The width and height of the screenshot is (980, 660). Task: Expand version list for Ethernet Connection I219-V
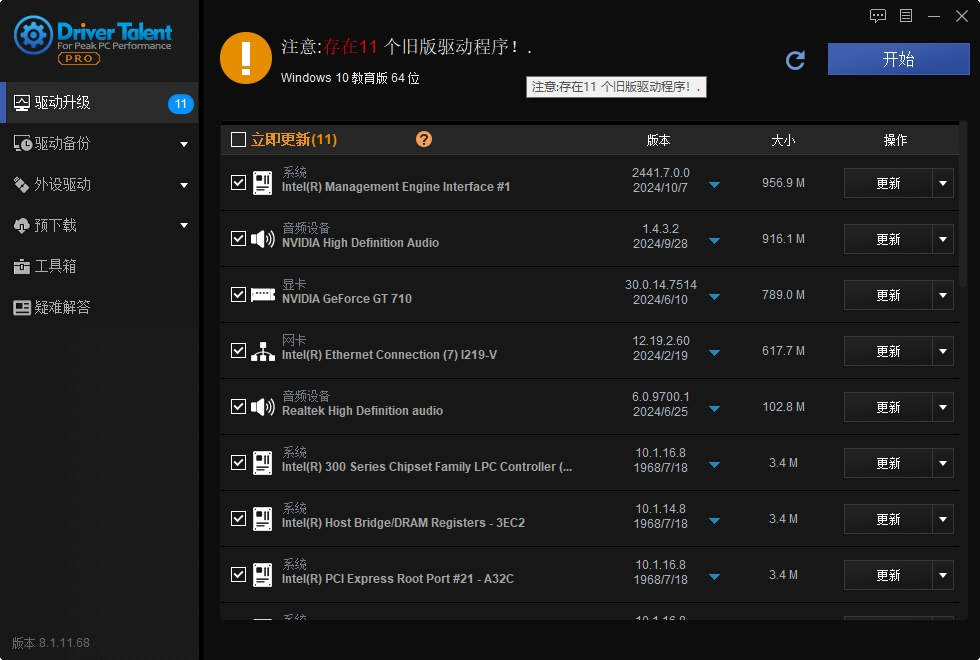[x=714, y=353]
